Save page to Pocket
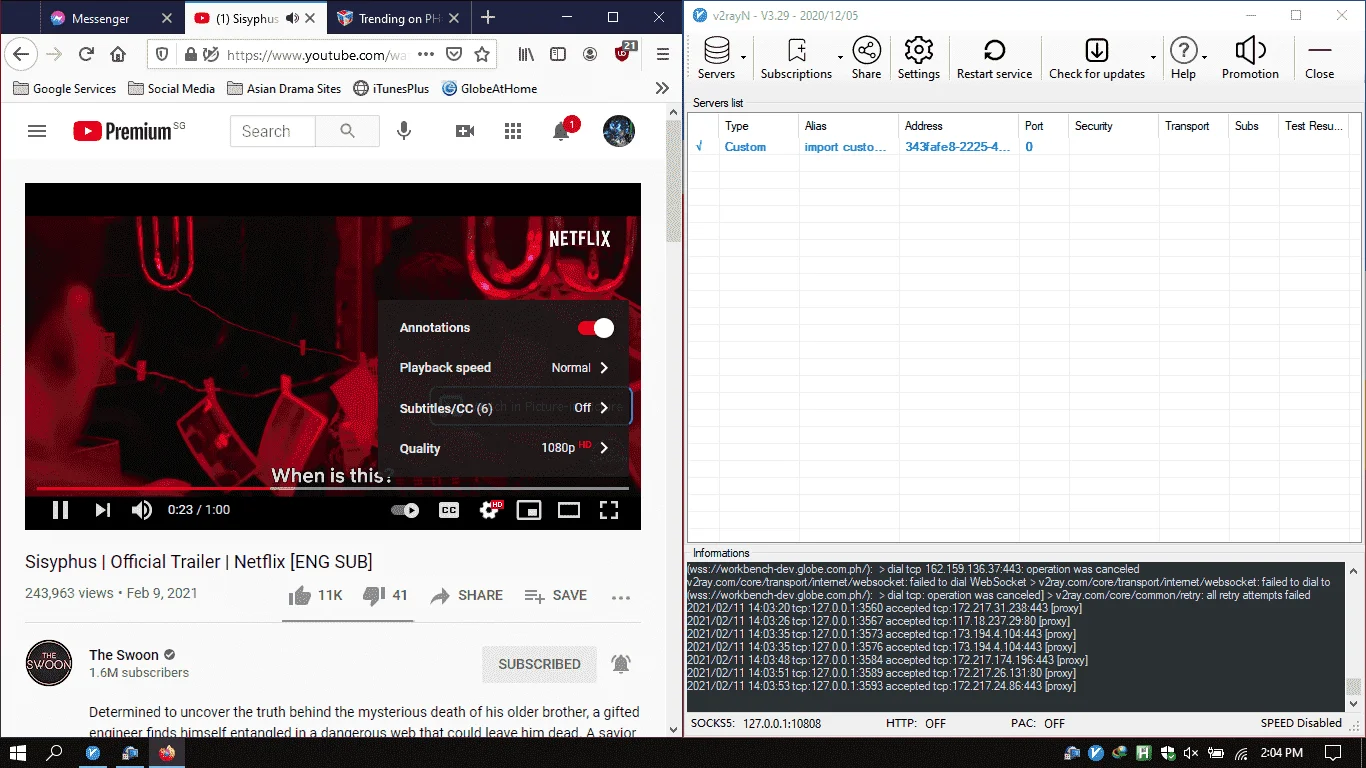1366x768 pixels. [x=454, y=55]
